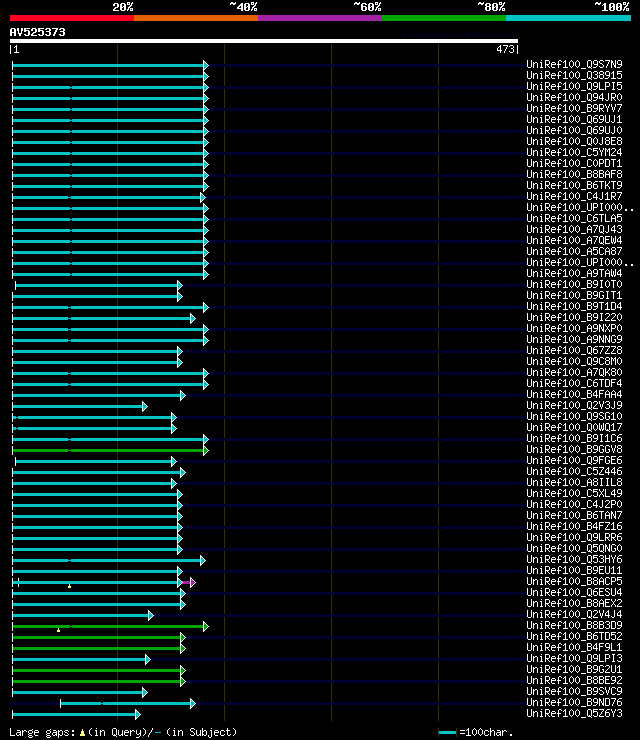Screen dimensions: 640x740
Task: Click the green alignment bar of UniRef100_B9GGV8
Action: [109, 451]
